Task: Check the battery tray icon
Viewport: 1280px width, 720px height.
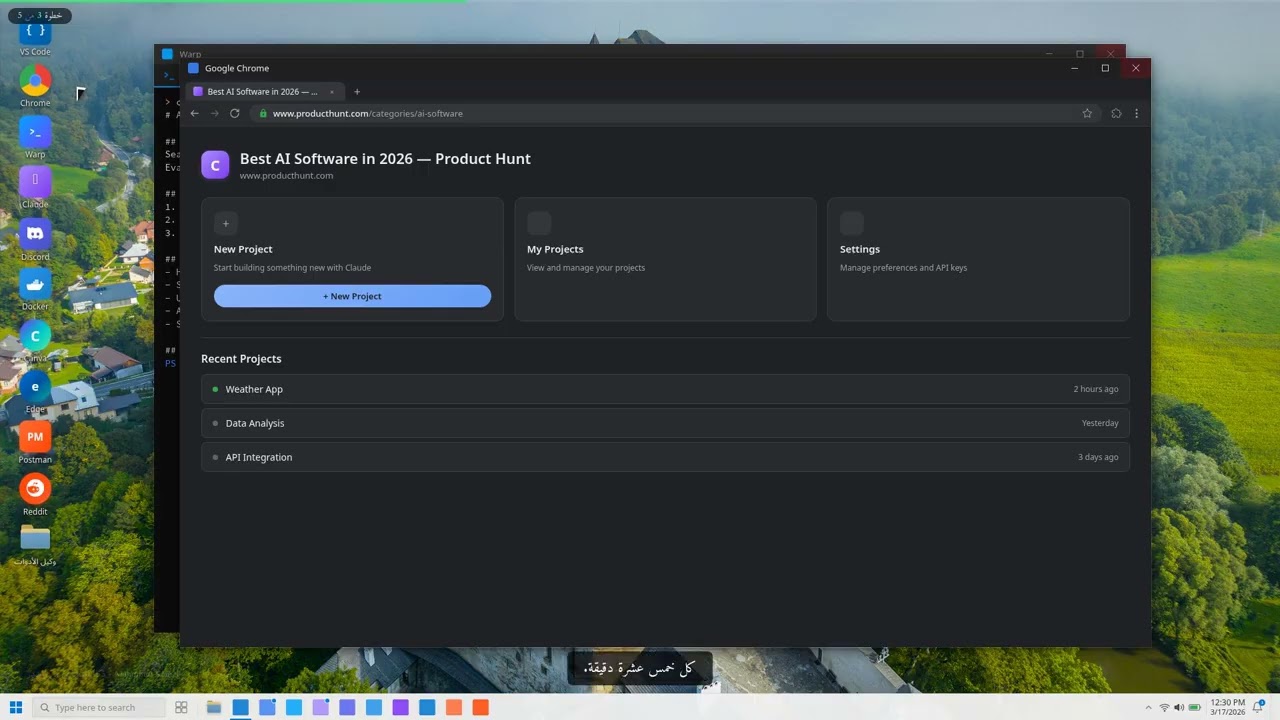Action: (x=1195, y=707)
